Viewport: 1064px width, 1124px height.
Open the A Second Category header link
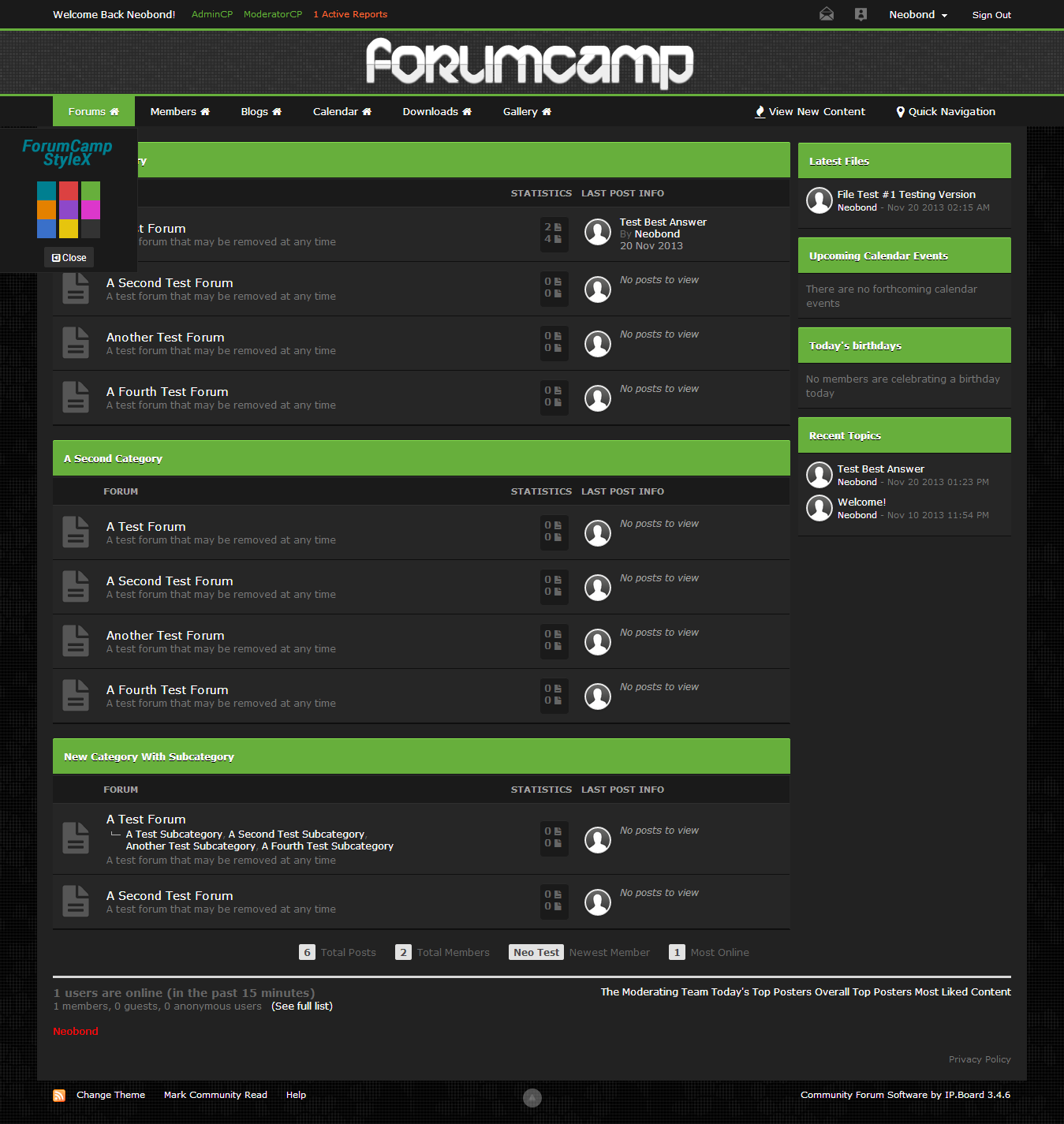[x=113, y=458]
